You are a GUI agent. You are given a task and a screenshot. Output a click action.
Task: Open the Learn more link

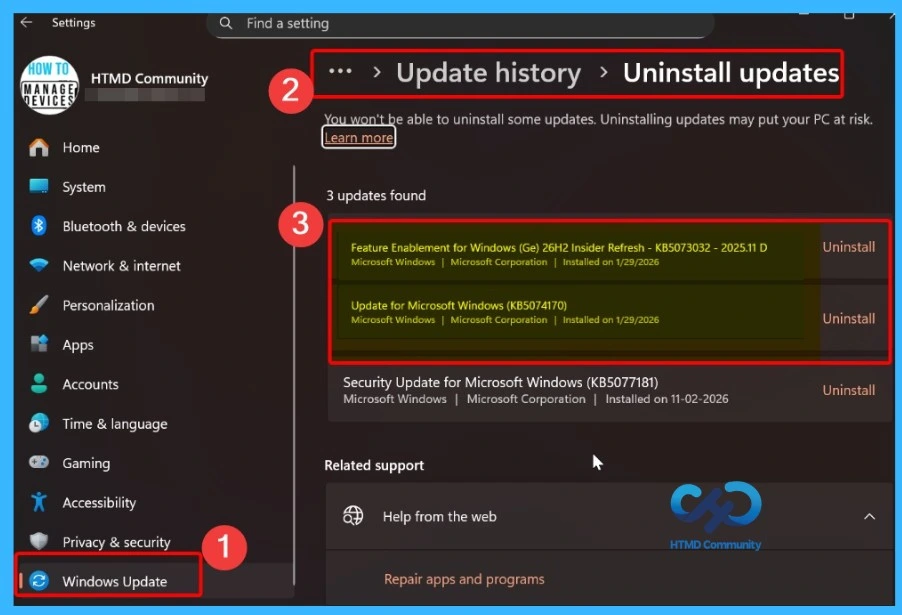click(x=357, y=137)
